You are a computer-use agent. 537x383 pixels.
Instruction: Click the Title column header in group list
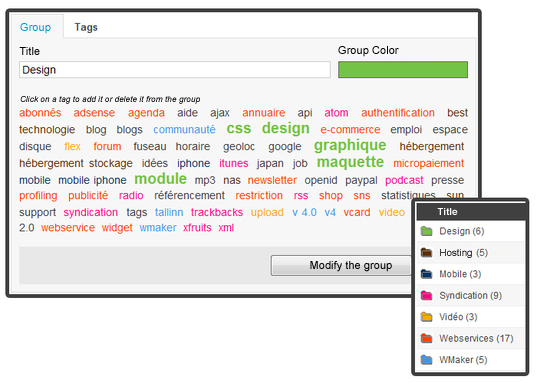coord(471,211)
